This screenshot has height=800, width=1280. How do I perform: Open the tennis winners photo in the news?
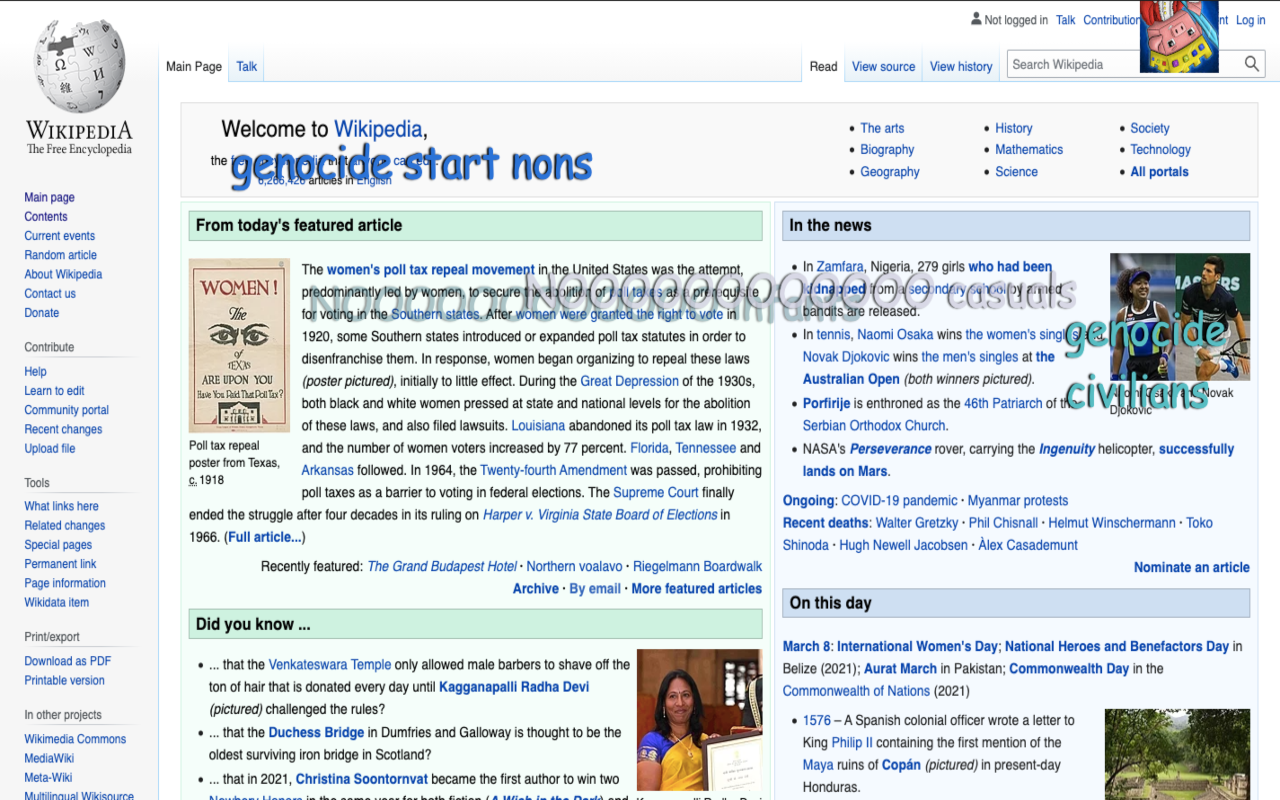(x=1179, y=316)
